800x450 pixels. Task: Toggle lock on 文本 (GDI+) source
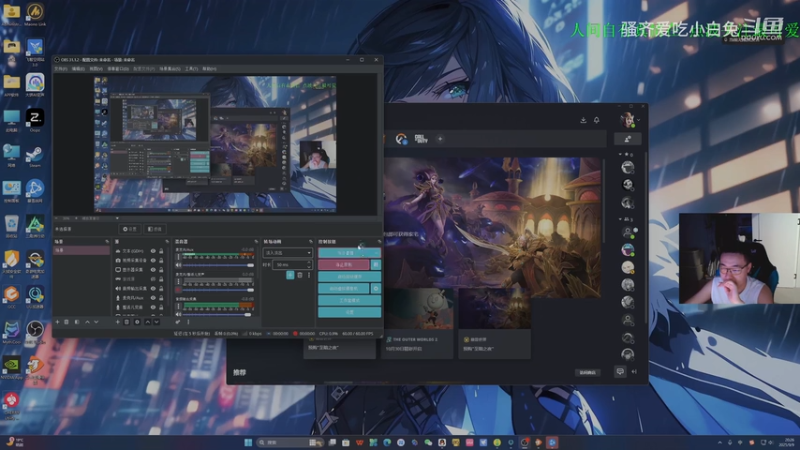tap(161, 251)
